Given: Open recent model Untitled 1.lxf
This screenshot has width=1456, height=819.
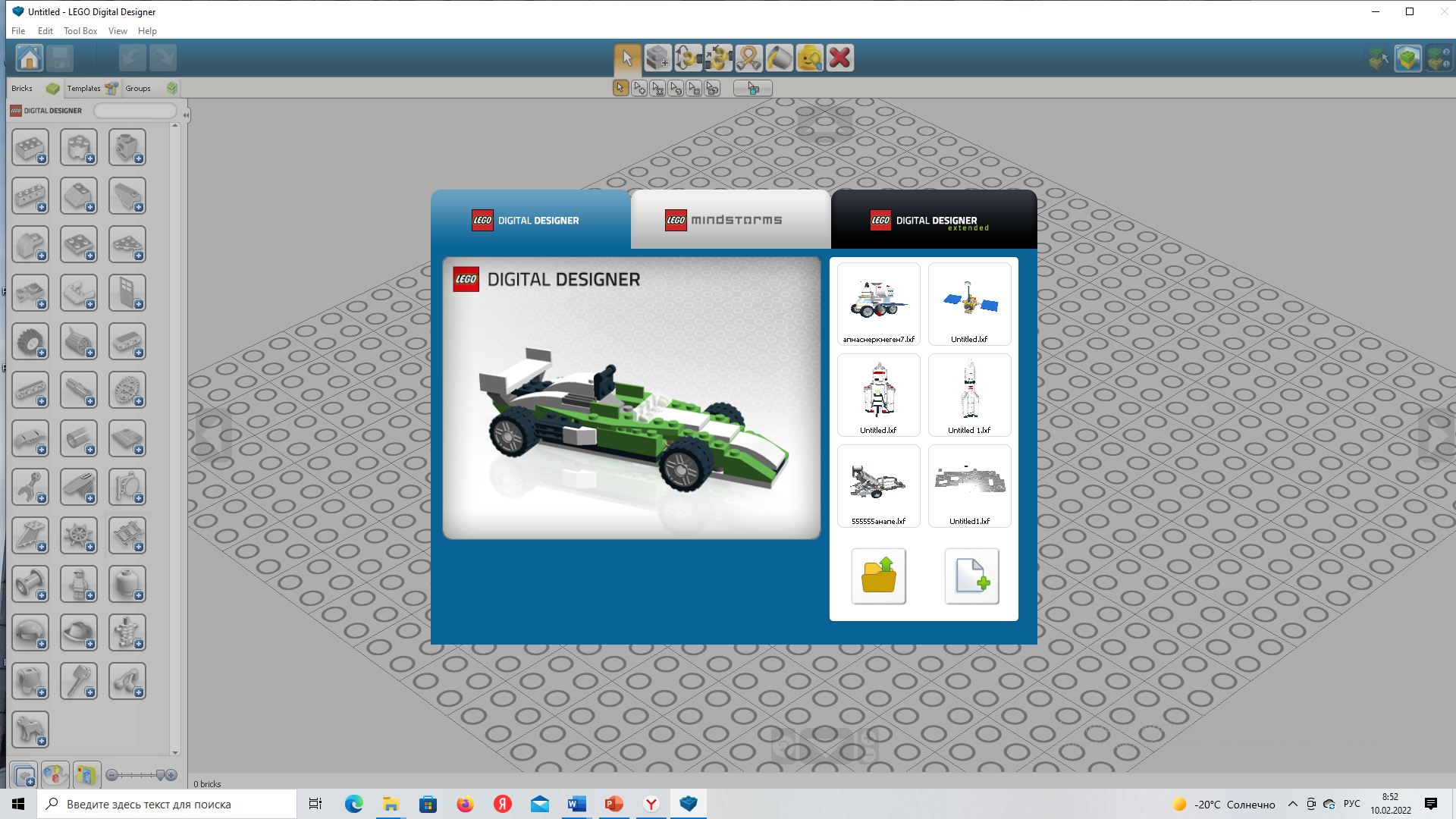Looking at the screenshot, I should 969,395.
